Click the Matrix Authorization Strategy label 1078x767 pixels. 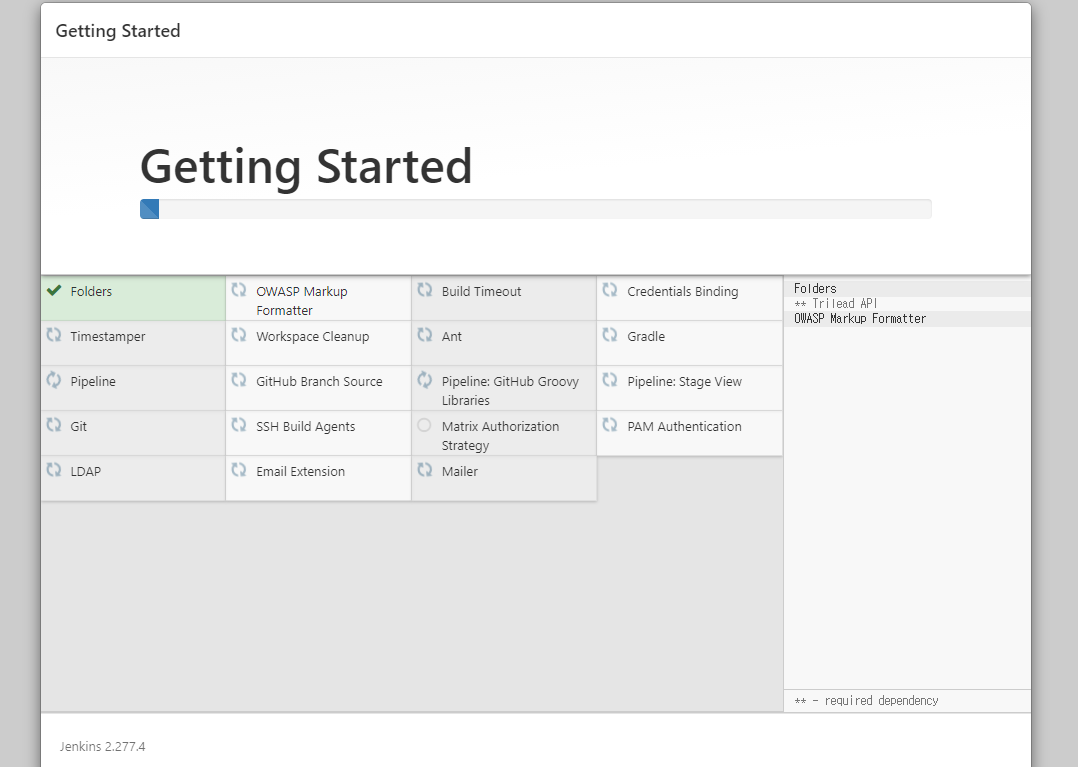coord(500,436)
